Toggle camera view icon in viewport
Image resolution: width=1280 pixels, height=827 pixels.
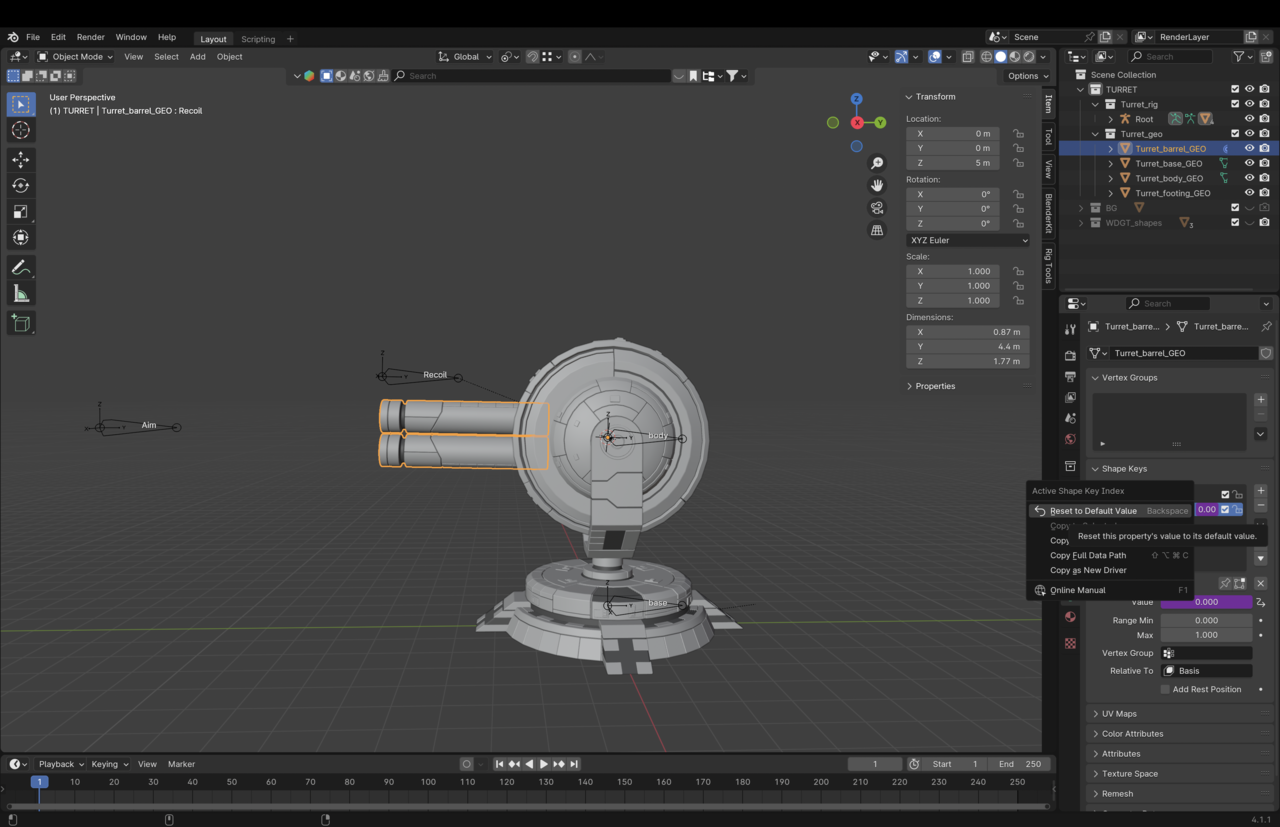(877, 208)
